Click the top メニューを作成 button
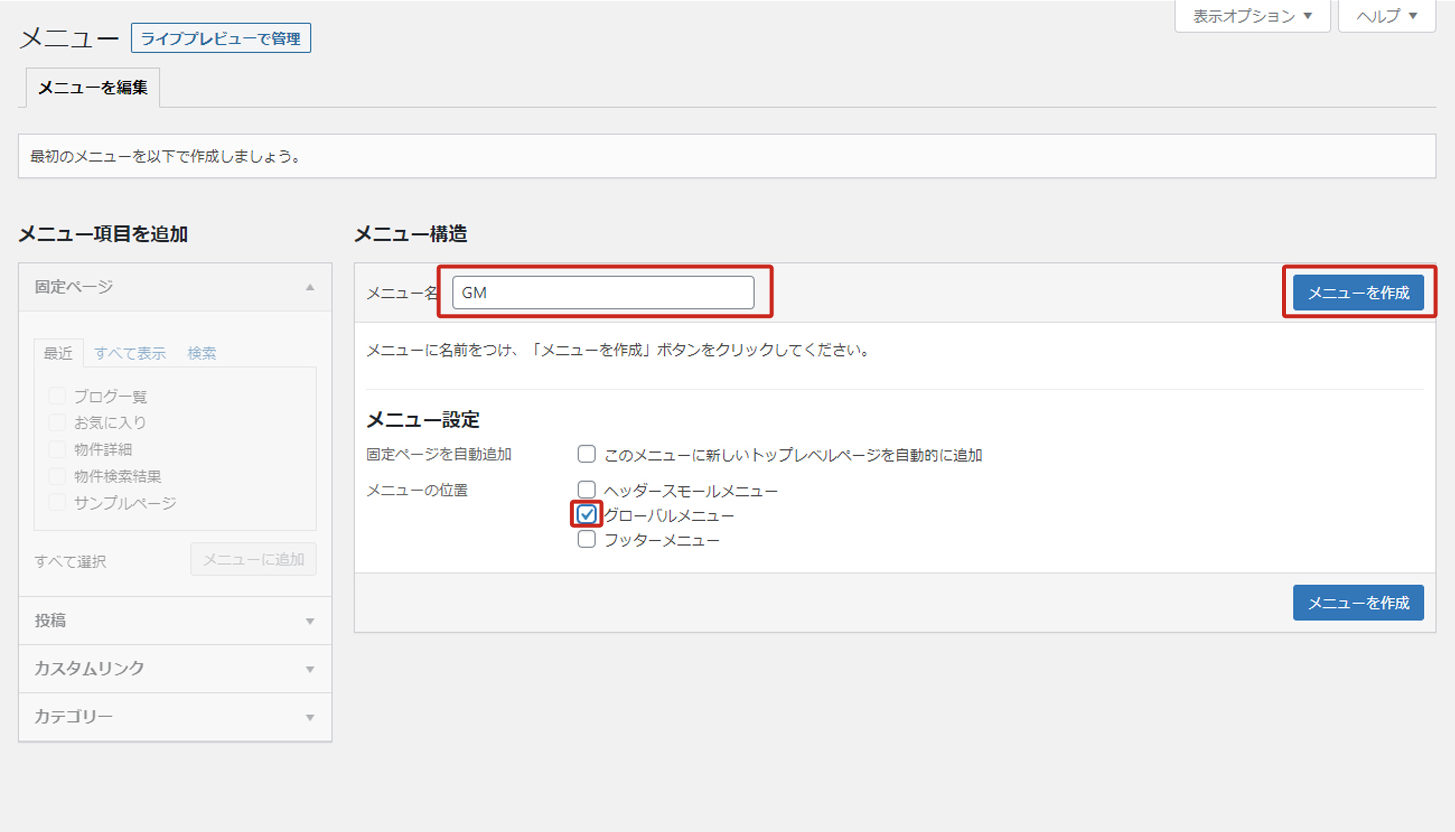This screenshot has width=1455, height=832. pyautogui.click(x=1358, y=293)
